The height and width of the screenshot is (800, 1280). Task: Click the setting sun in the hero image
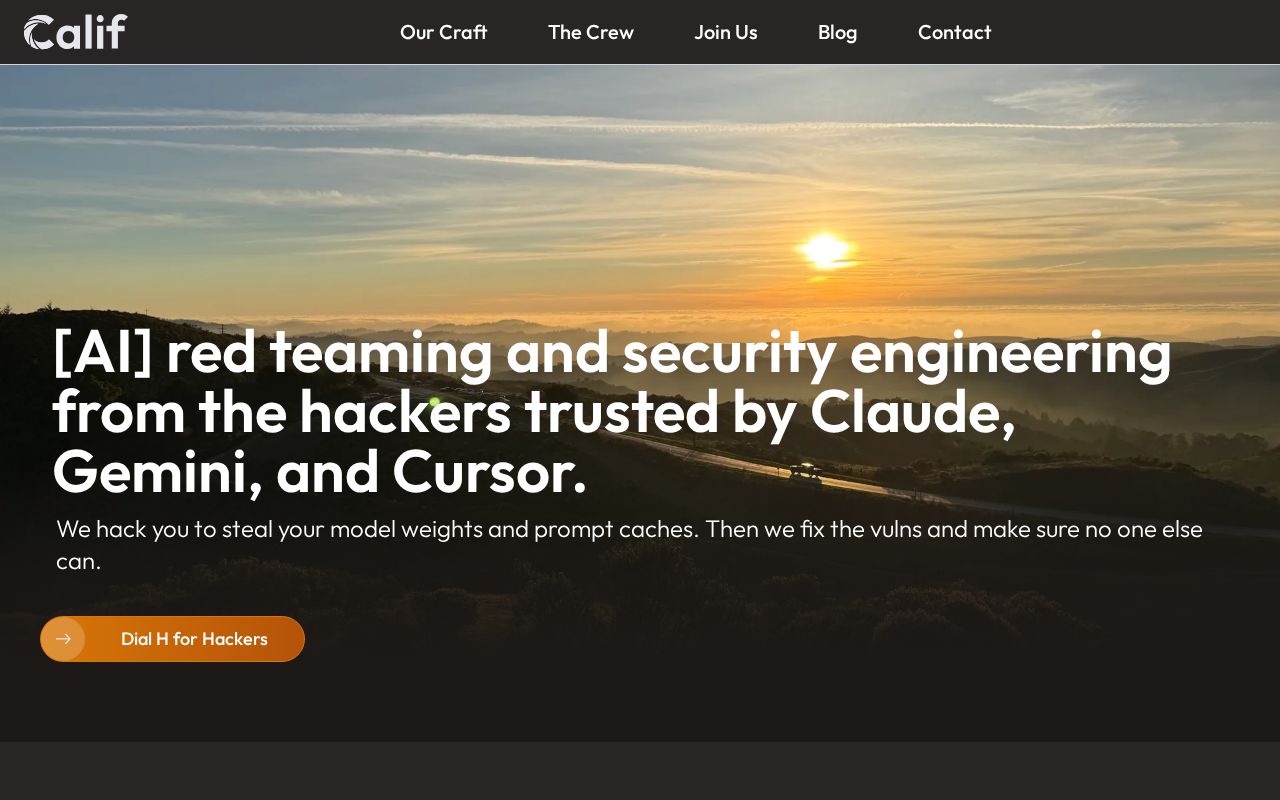[x=824, y=250]
